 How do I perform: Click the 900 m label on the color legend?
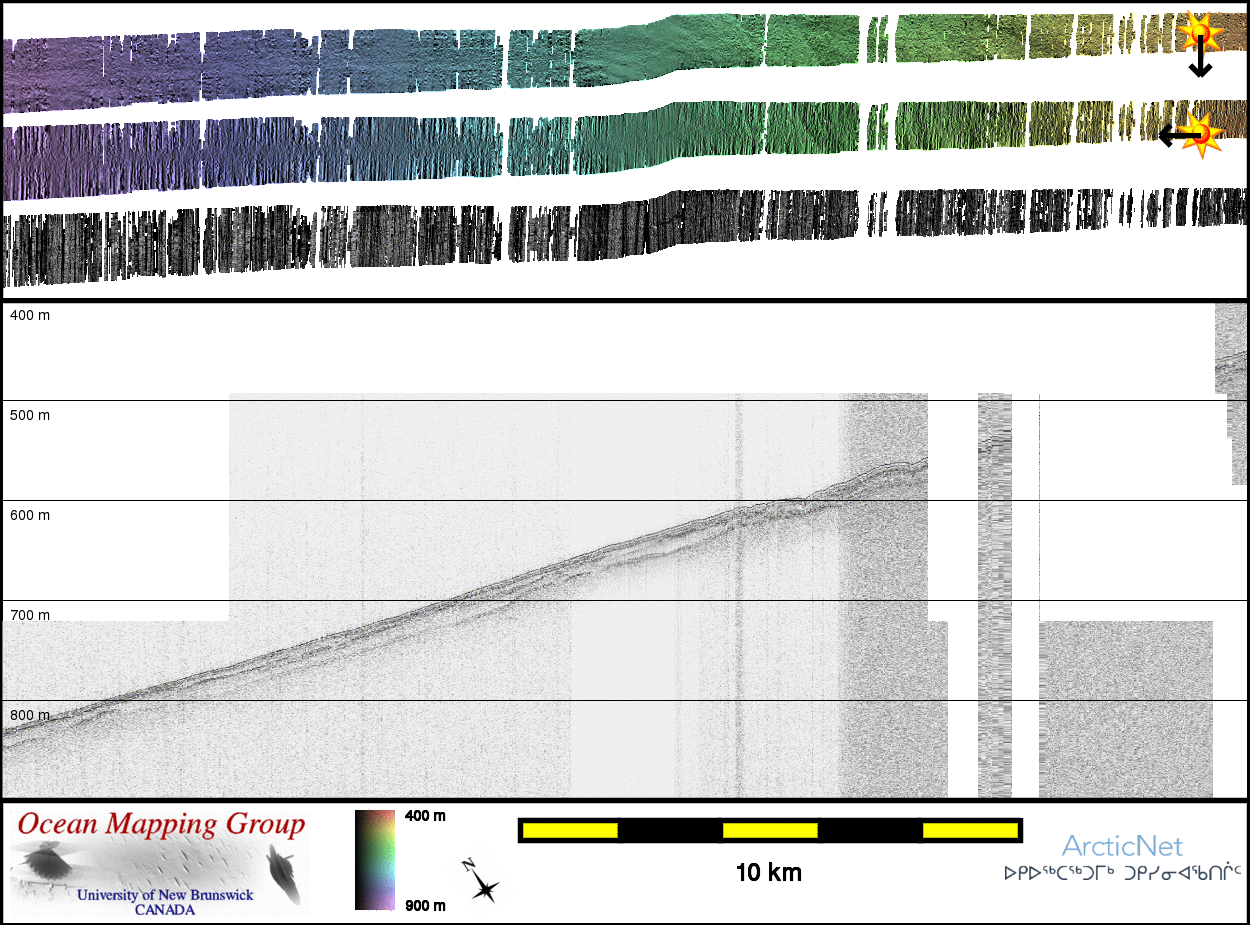425,906
